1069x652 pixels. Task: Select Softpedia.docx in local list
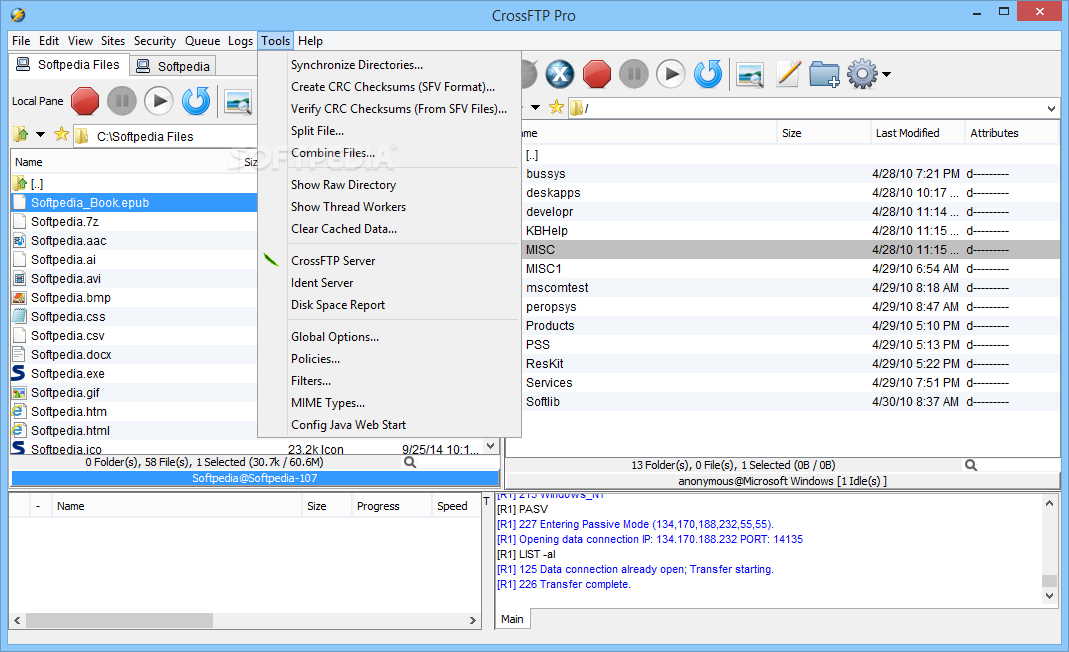click(x=134, y=355)
